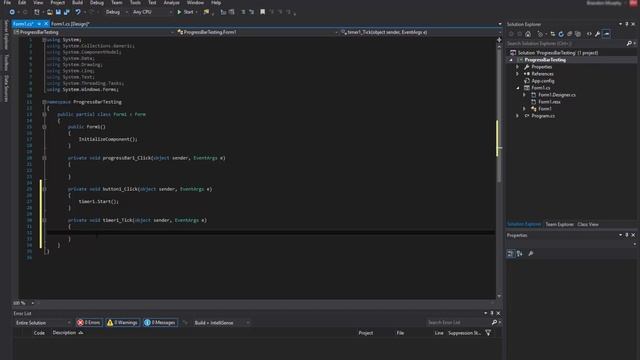Viewport: 640px width, 360px height.
Task: Click the Search Solution Explorer field
Action: (x=566, y=43)
